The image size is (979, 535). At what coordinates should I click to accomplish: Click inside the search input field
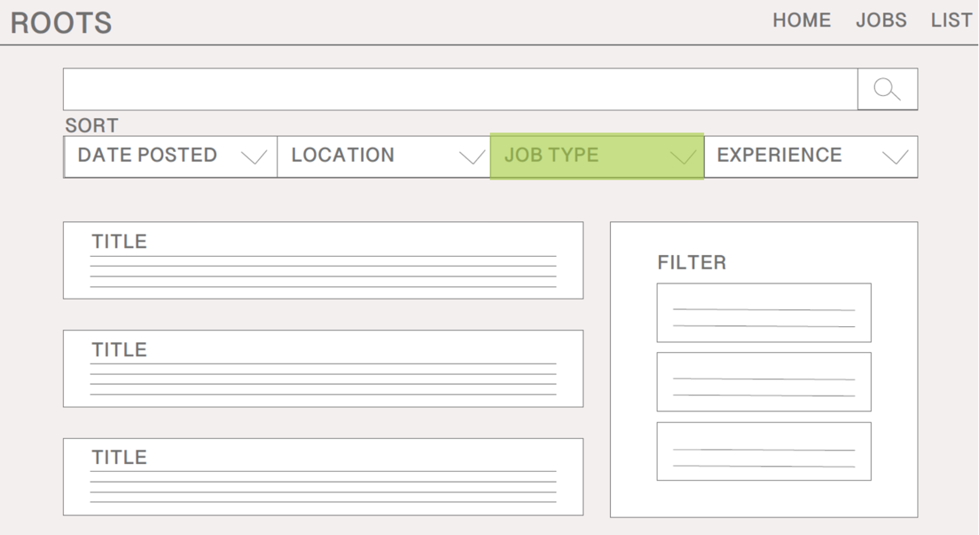point(460,89)
